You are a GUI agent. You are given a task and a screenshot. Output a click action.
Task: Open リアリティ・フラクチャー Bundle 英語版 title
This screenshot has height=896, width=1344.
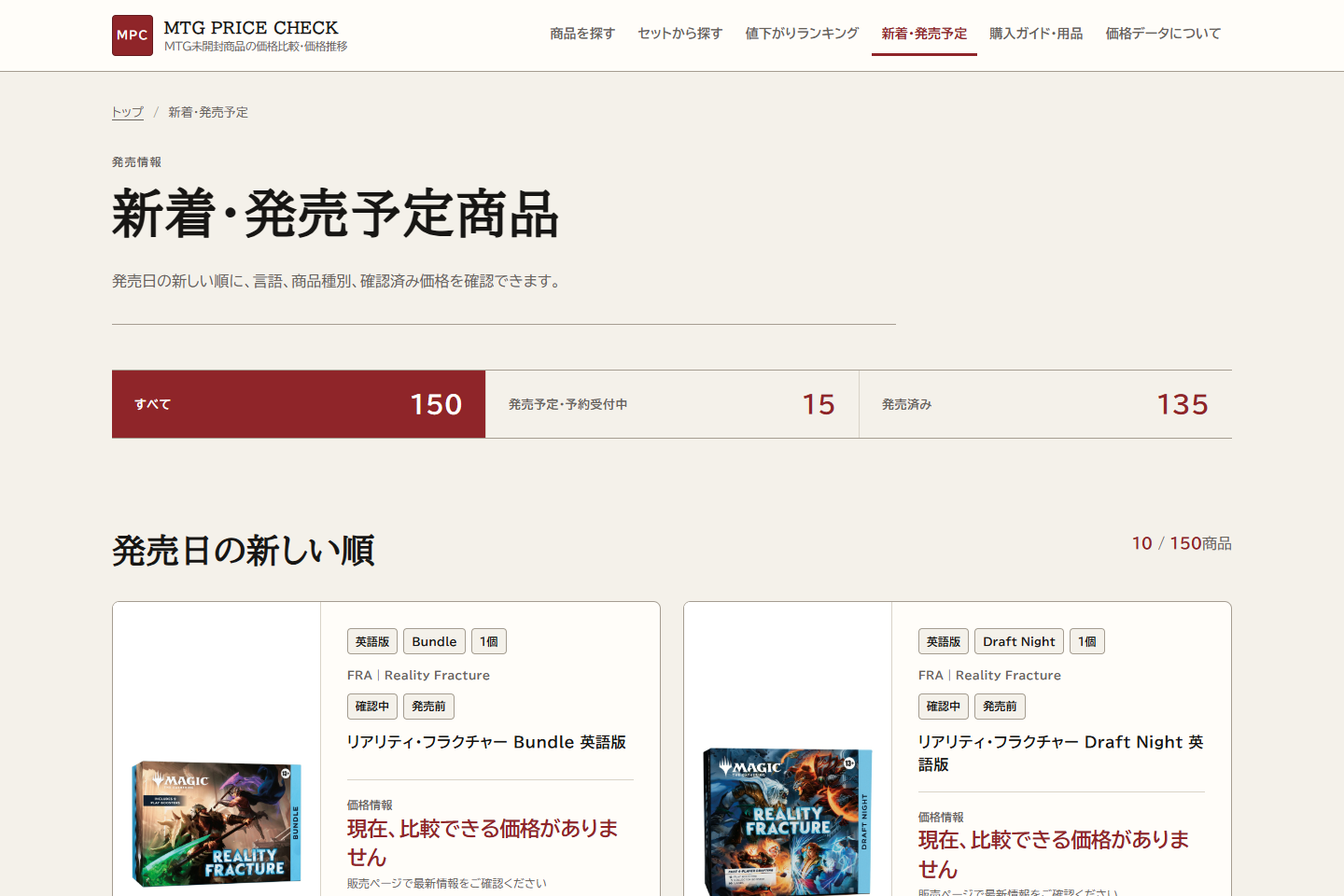(486, 742)
